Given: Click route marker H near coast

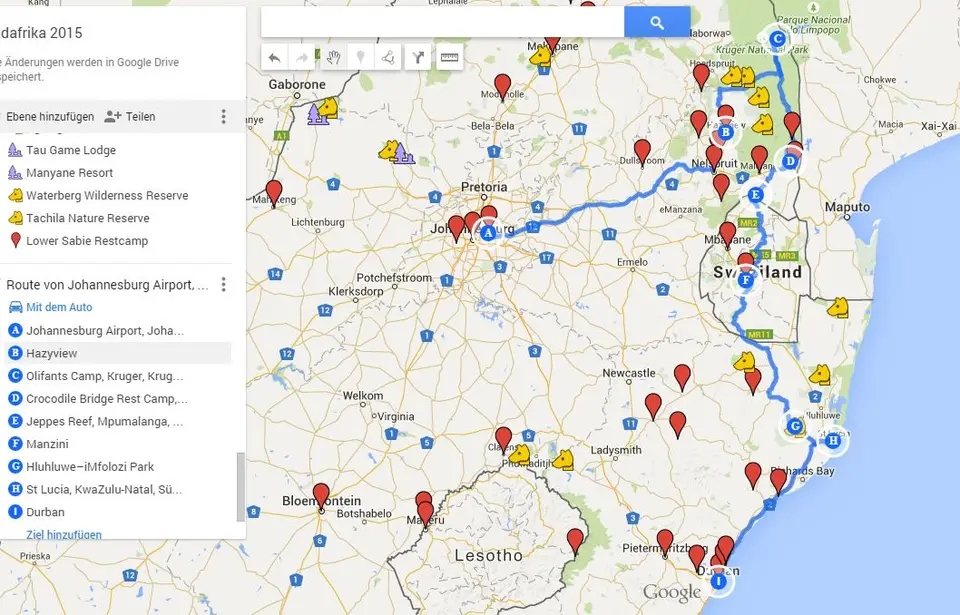Looking at the screenshot, I should pyautogui.click(x=833, y=440).
